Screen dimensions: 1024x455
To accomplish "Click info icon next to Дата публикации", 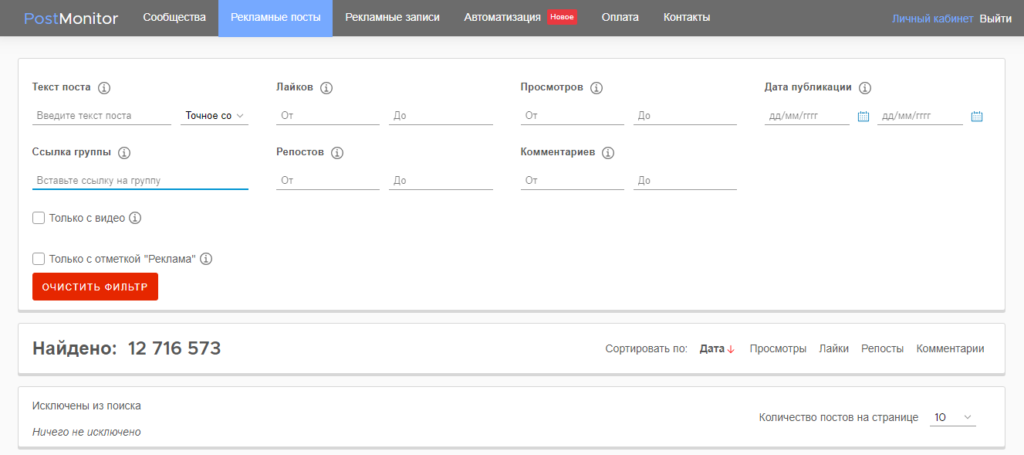I will 865,88.
